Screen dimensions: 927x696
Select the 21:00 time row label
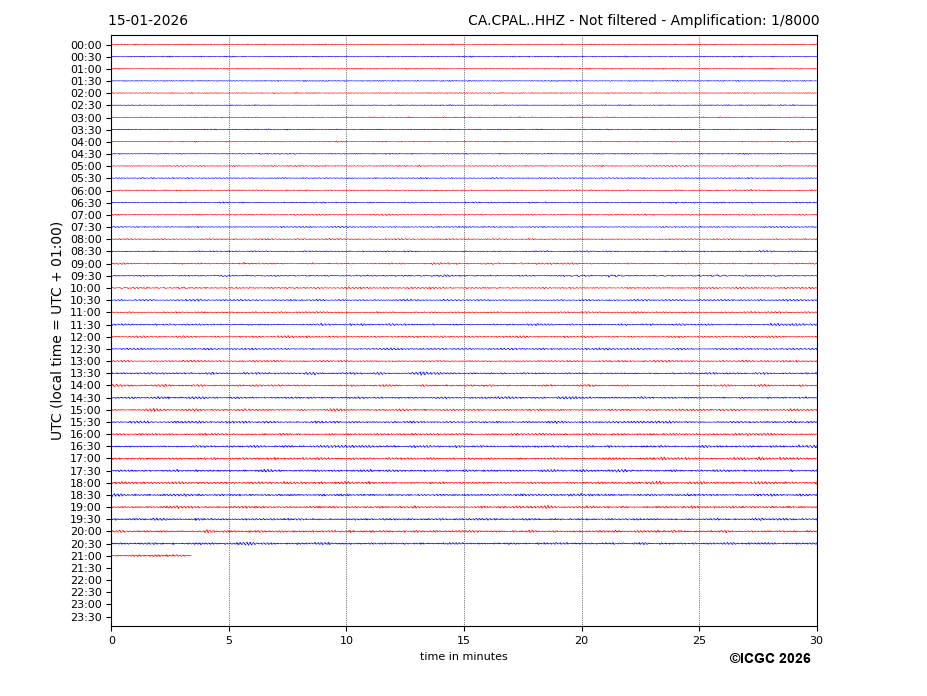[86, 556]
